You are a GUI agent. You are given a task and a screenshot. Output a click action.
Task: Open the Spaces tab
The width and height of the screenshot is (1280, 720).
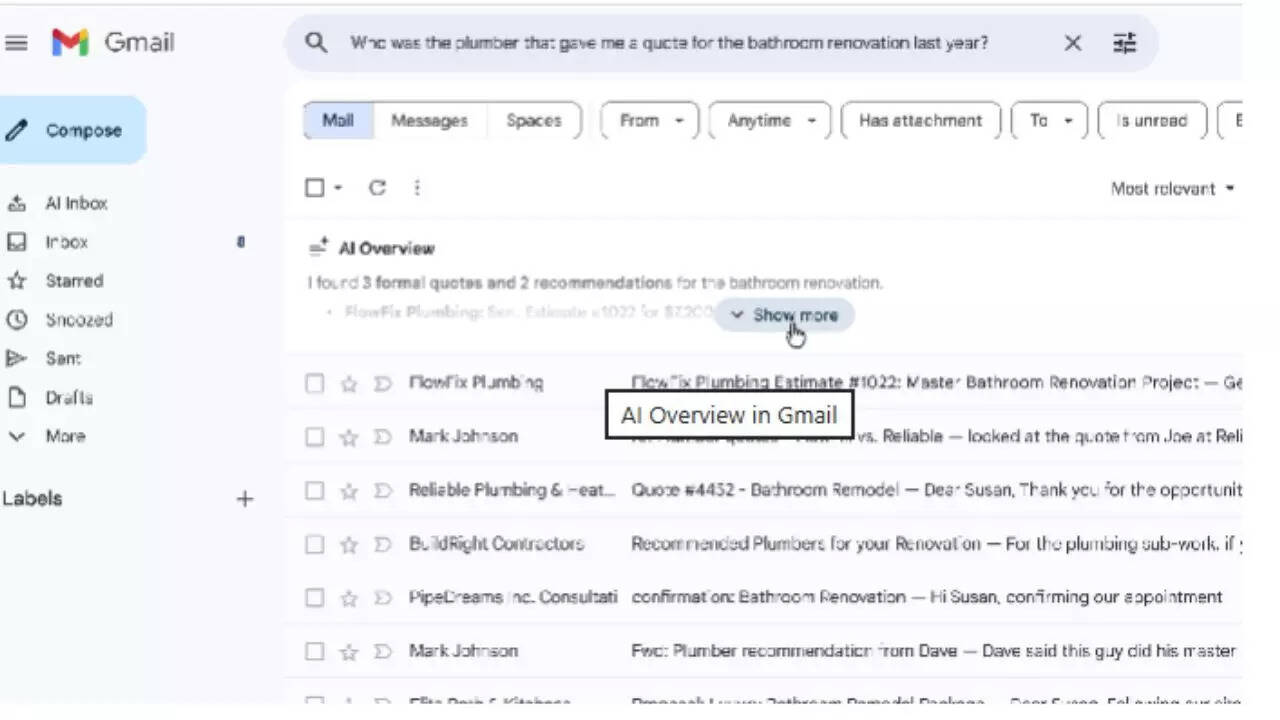(x=534, y=120)
